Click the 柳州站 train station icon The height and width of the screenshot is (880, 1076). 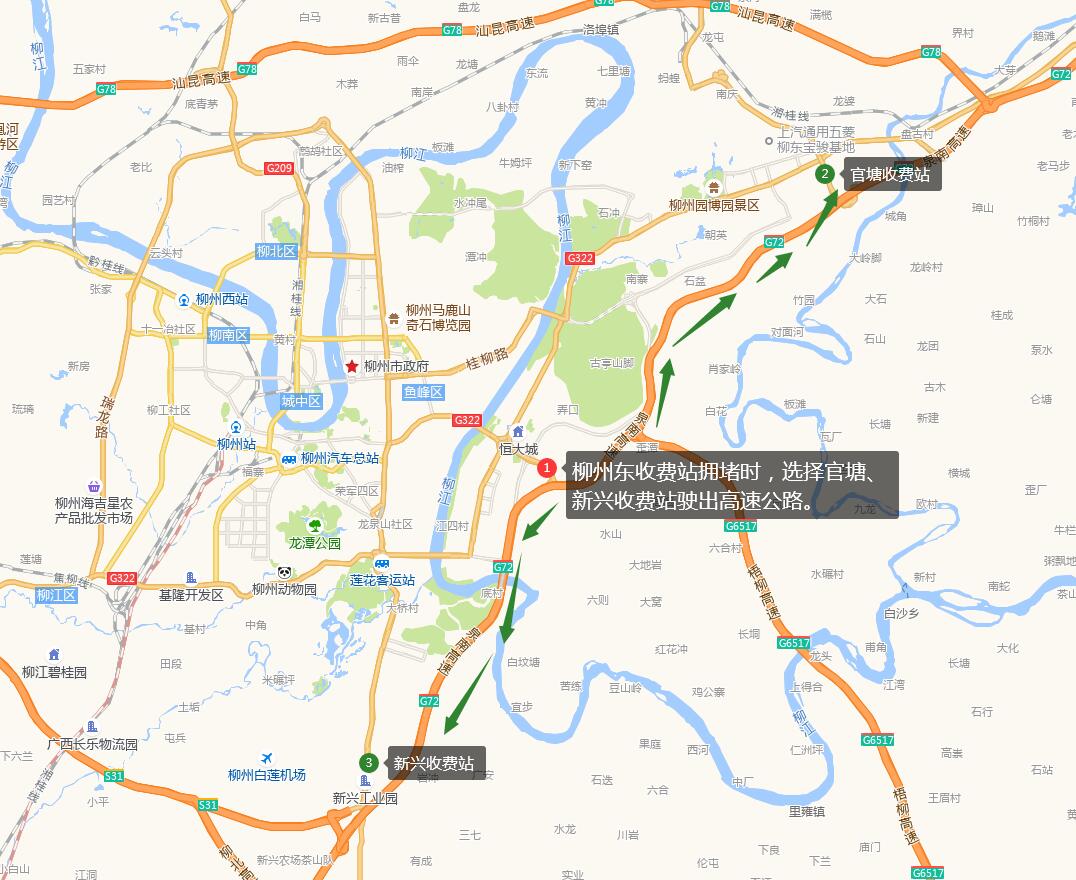236,427
